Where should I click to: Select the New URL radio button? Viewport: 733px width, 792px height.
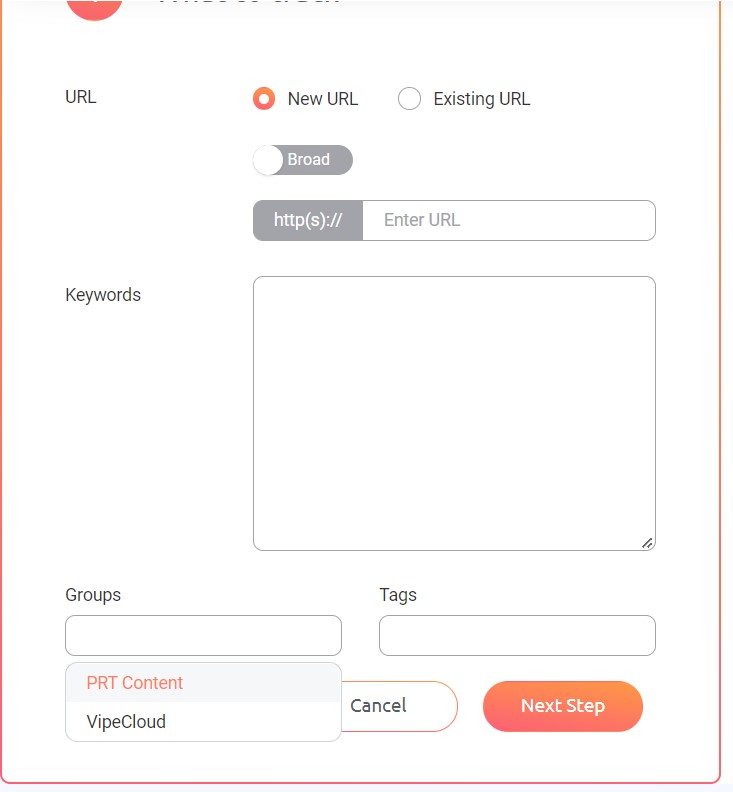pos(264,98)
